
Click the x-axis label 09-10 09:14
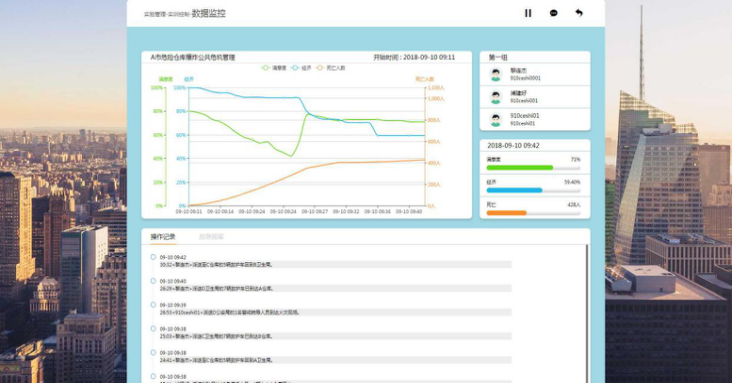coord(220,212)
